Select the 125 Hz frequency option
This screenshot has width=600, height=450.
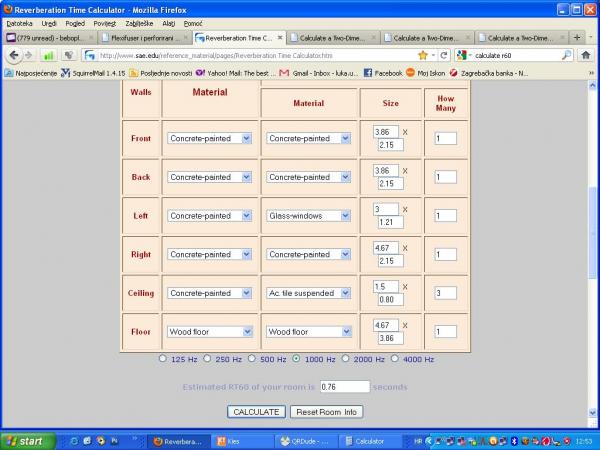coord(164,358)
